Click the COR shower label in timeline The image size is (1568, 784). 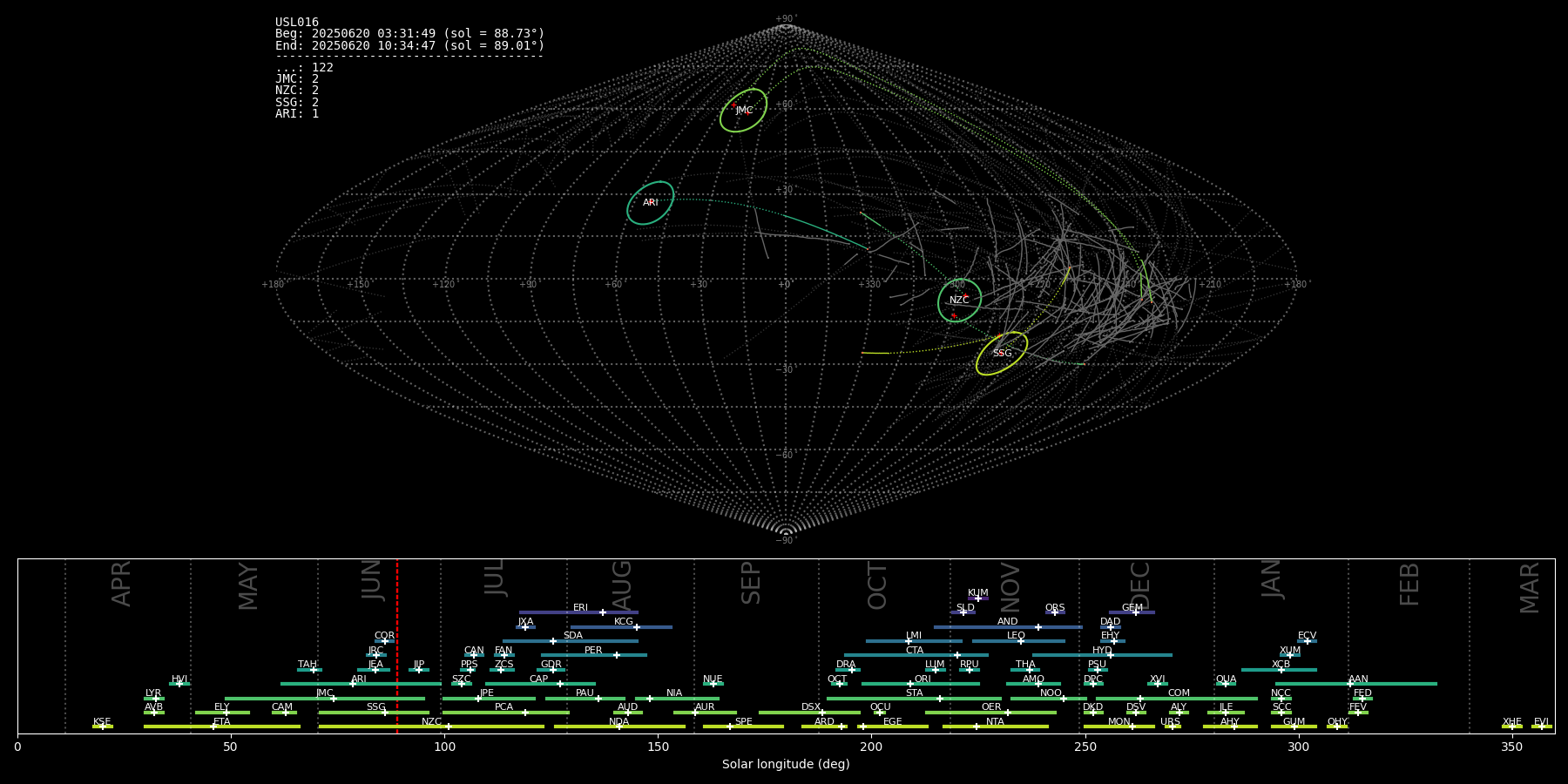pos(384,636)
